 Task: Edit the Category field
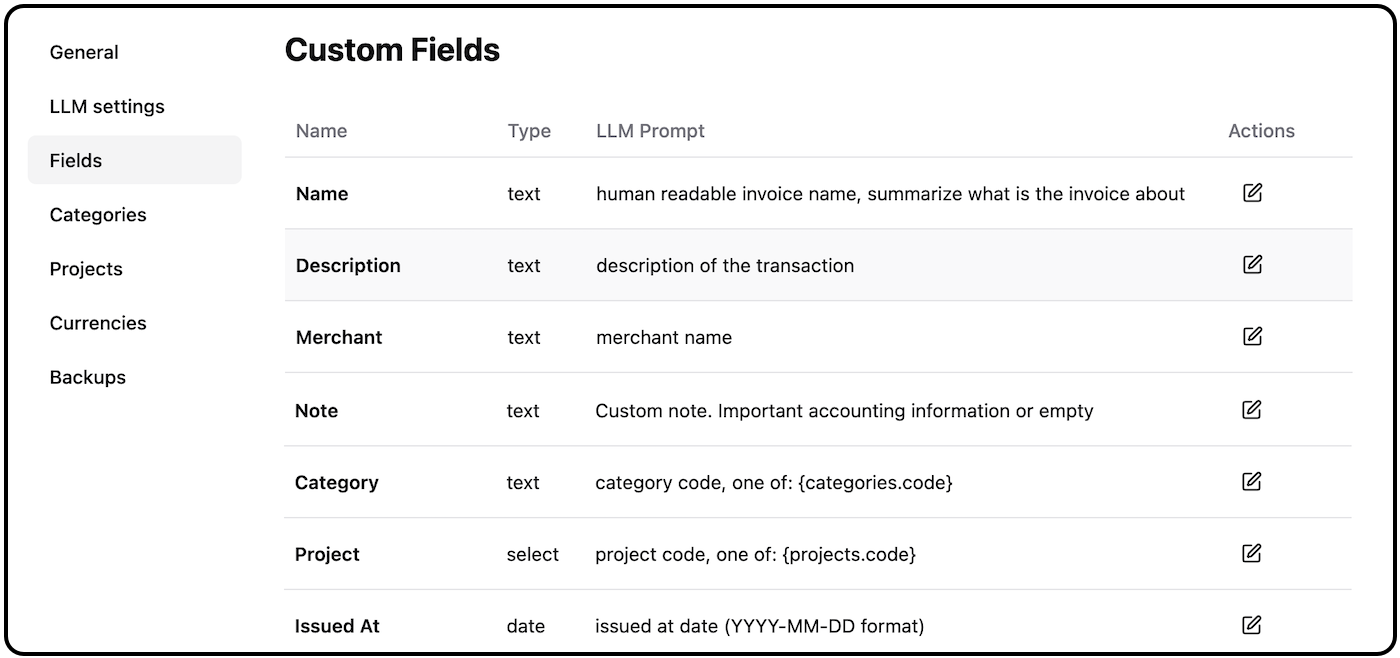coord(1252,481)
